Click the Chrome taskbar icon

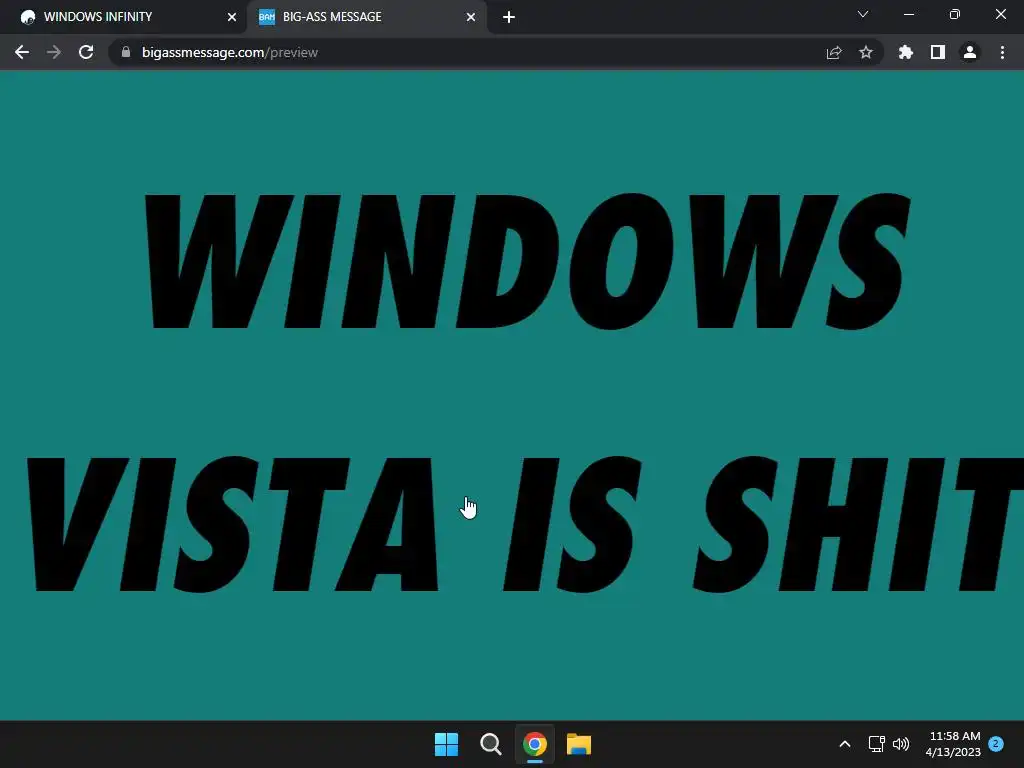[x=535, y=744]
